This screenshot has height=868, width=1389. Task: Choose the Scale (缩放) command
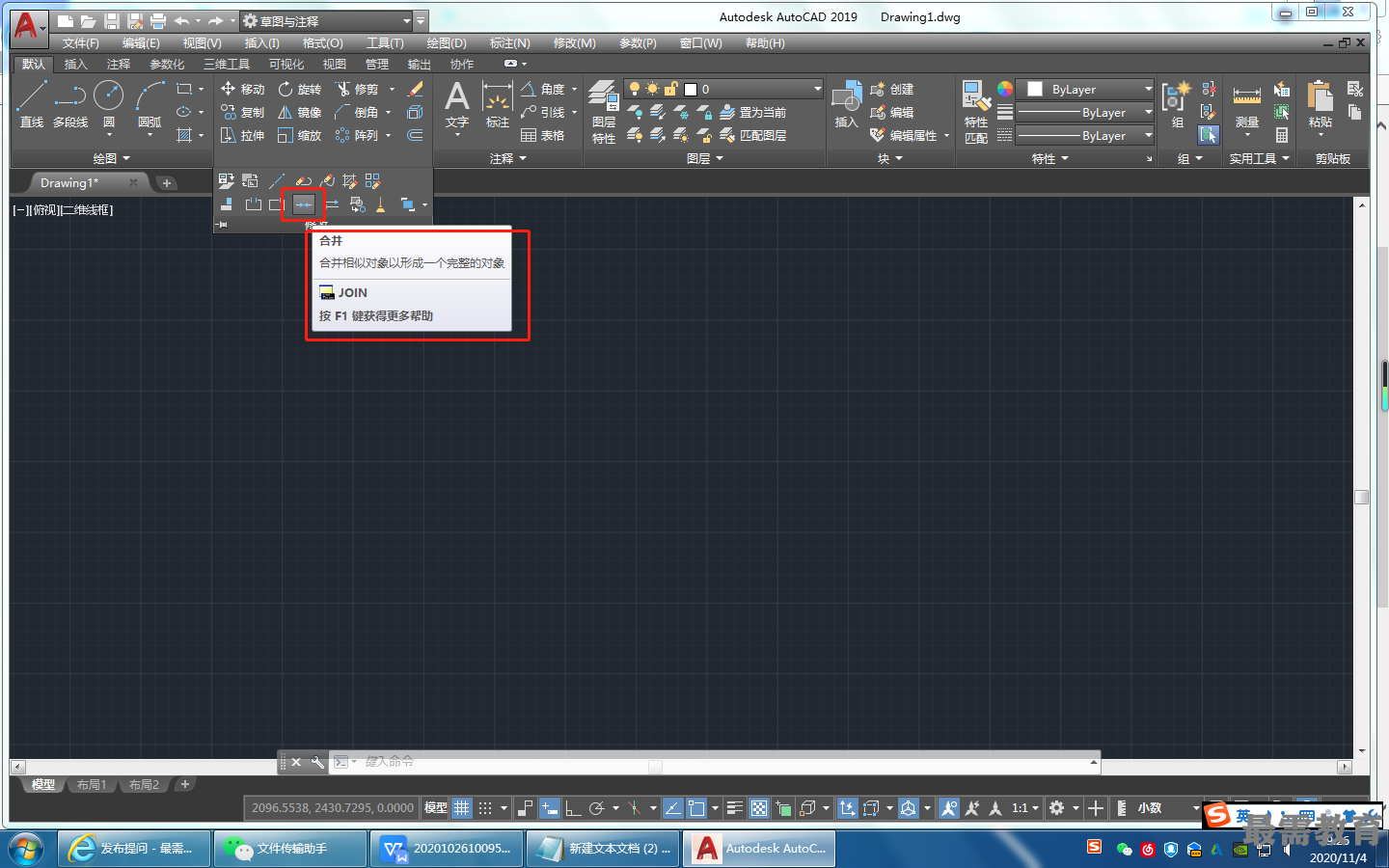300,135
